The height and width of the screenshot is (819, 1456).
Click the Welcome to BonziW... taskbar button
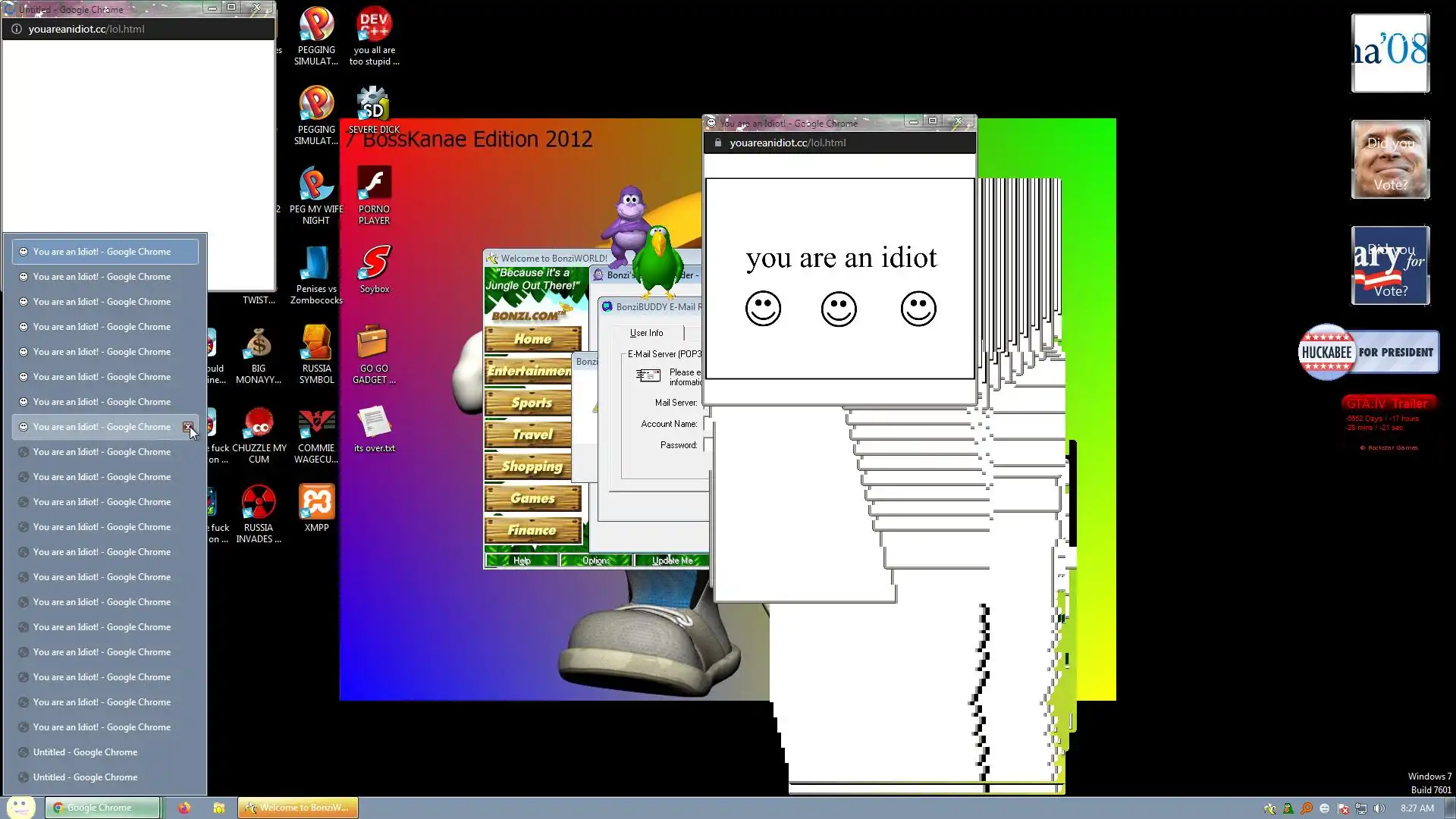[x=297, y=808]
